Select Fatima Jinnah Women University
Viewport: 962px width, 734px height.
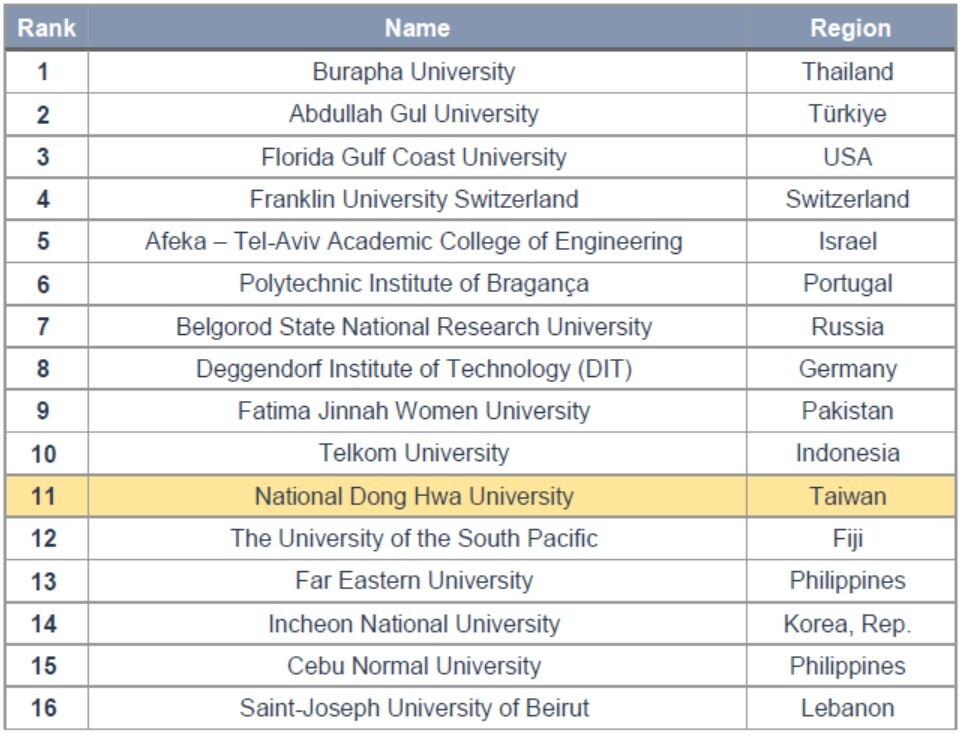coord(414,411)
